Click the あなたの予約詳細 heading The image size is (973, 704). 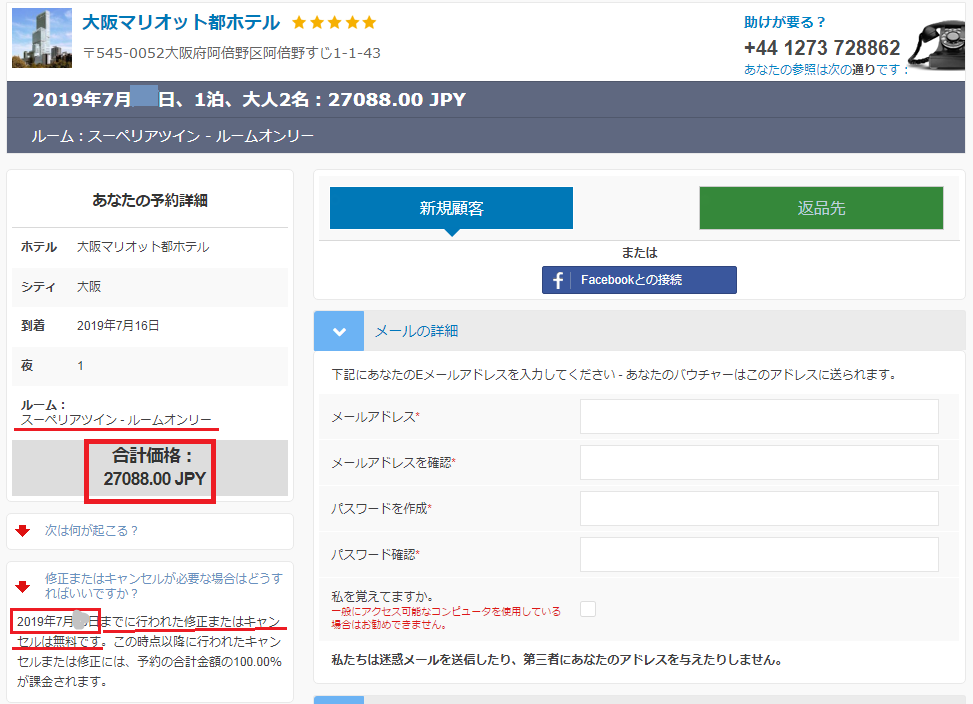tap(150, 200)
